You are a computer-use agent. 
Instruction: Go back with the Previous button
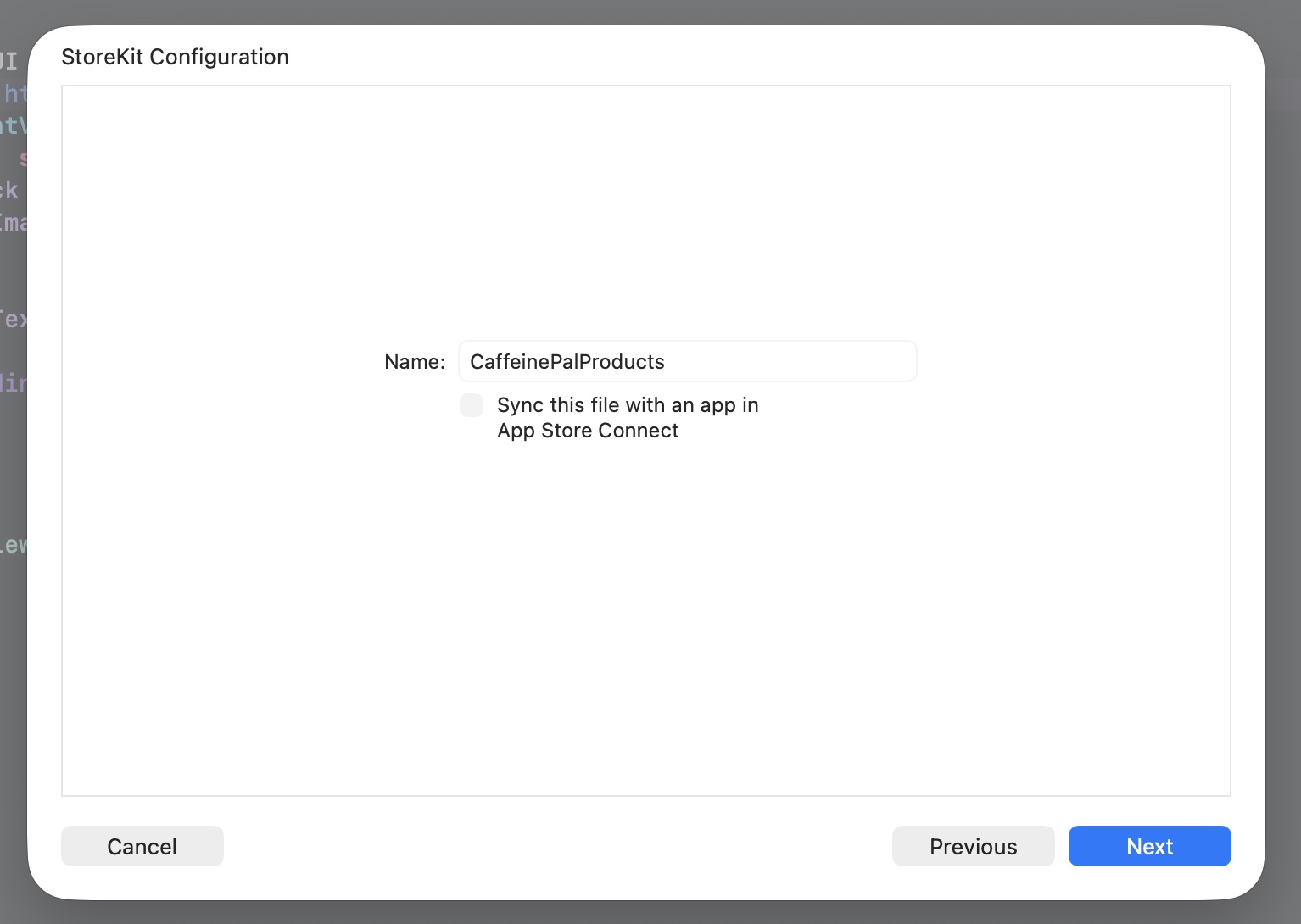point(973,846)
